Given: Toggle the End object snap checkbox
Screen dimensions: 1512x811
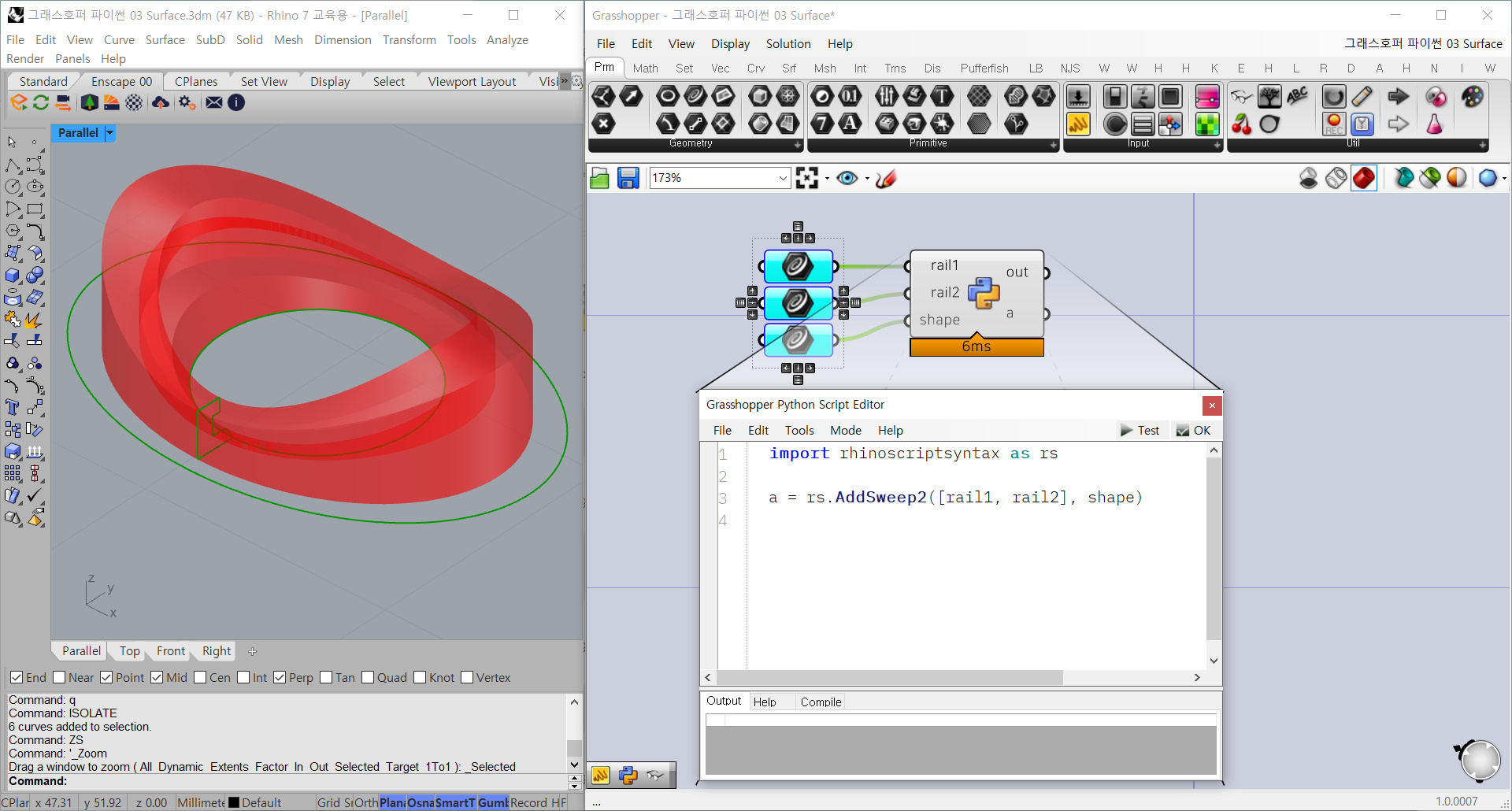Looking at the screenshot, I should pyautogui.click(x=17, y=677).
